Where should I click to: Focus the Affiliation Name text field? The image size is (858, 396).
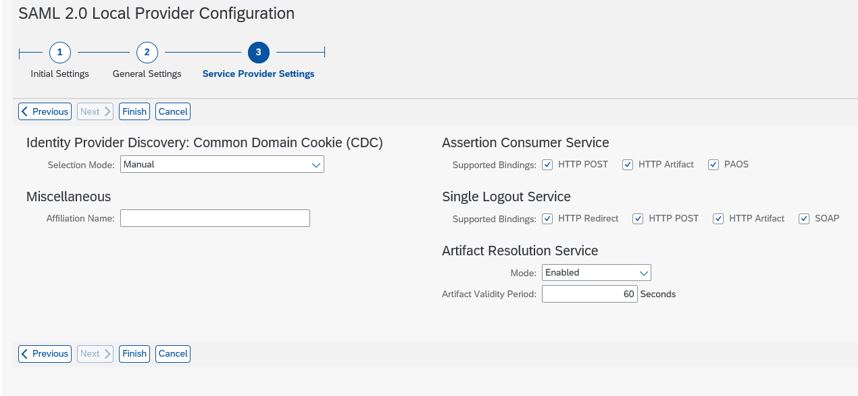(x=215, y=218)
